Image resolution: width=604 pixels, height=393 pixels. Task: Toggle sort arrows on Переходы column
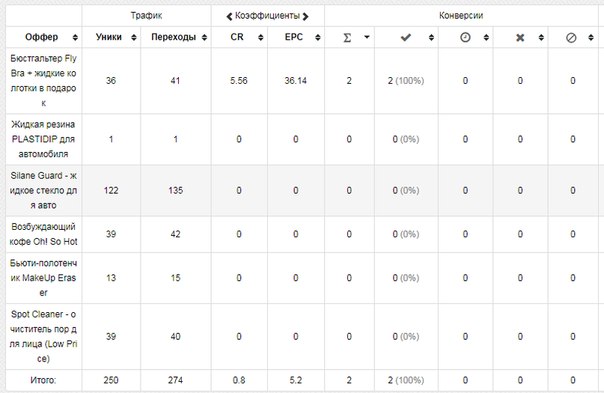tap(205, 37)
